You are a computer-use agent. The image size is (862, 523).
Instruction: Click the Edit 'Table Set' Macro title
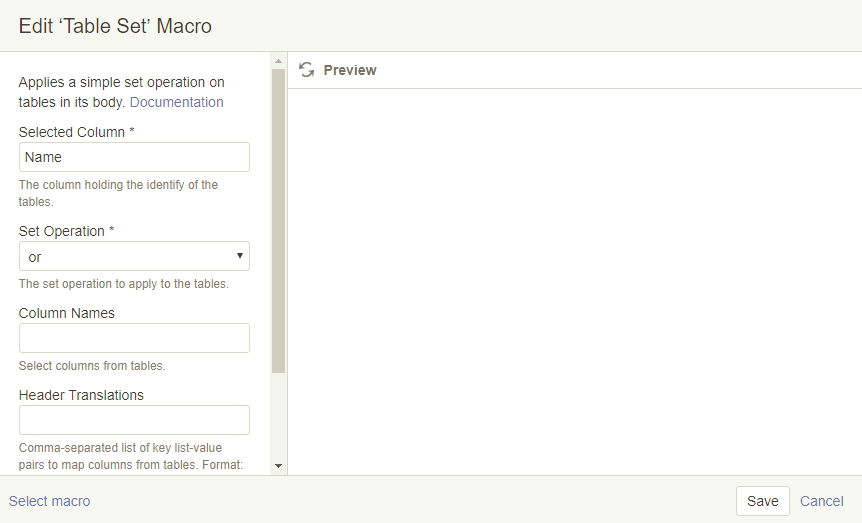coord(115,26)
